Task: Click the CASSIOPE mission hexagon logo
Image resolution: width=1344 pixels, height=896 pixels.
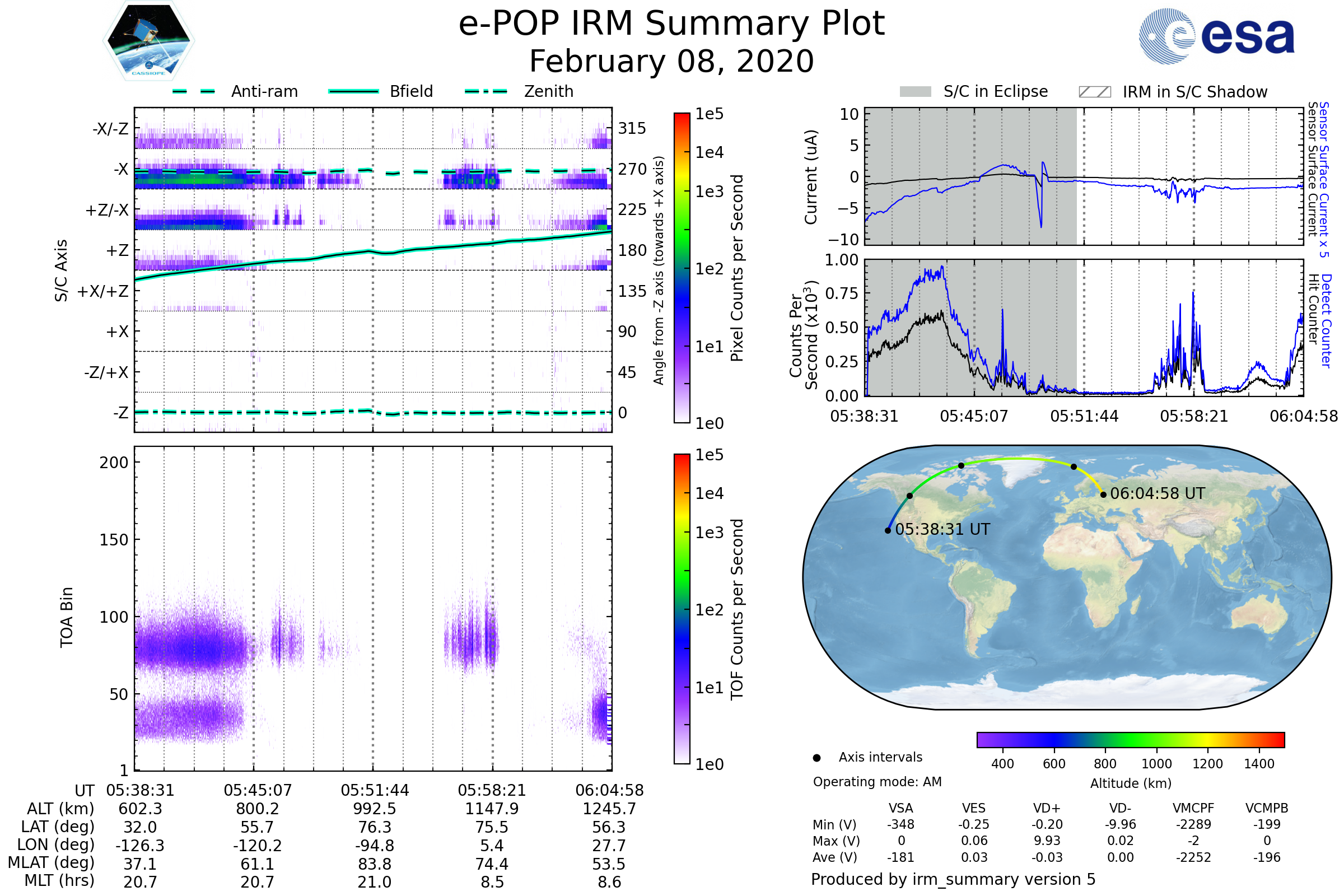Action: (148, 41)
